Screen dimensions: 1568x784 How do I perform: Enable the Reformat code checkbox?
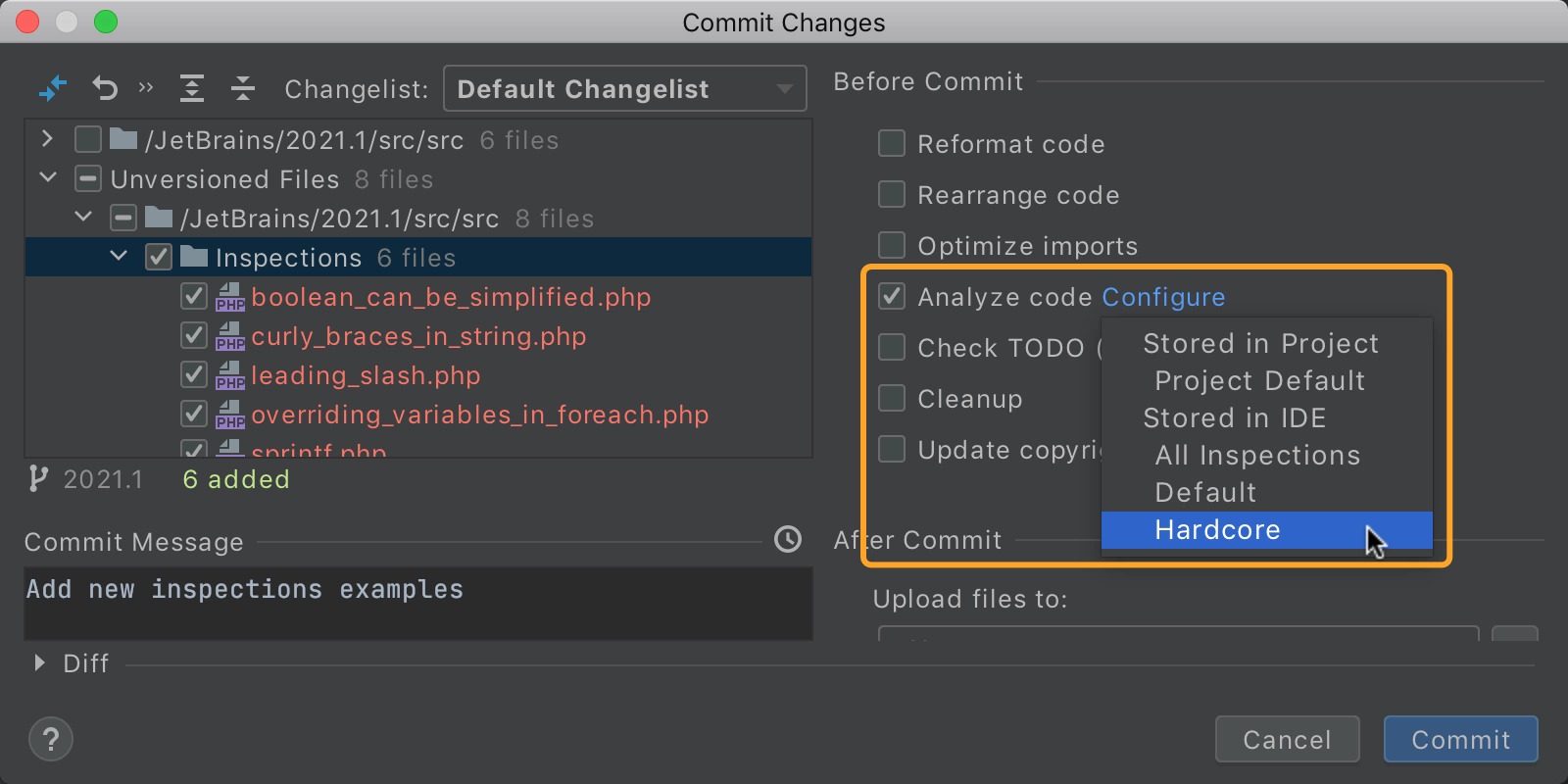892,144
